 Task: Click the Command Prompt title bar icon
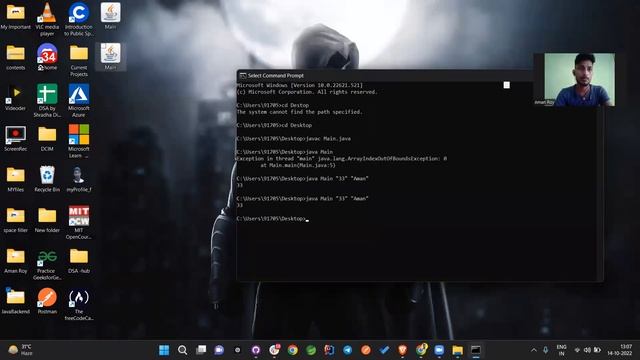pyautogui.click(x=243, y=76)
